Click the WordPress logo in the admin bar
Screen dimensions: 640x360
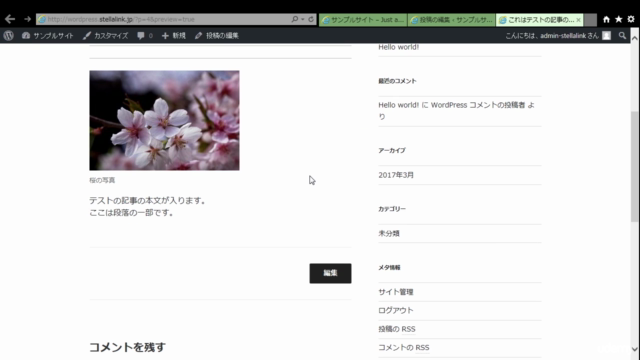9,36
